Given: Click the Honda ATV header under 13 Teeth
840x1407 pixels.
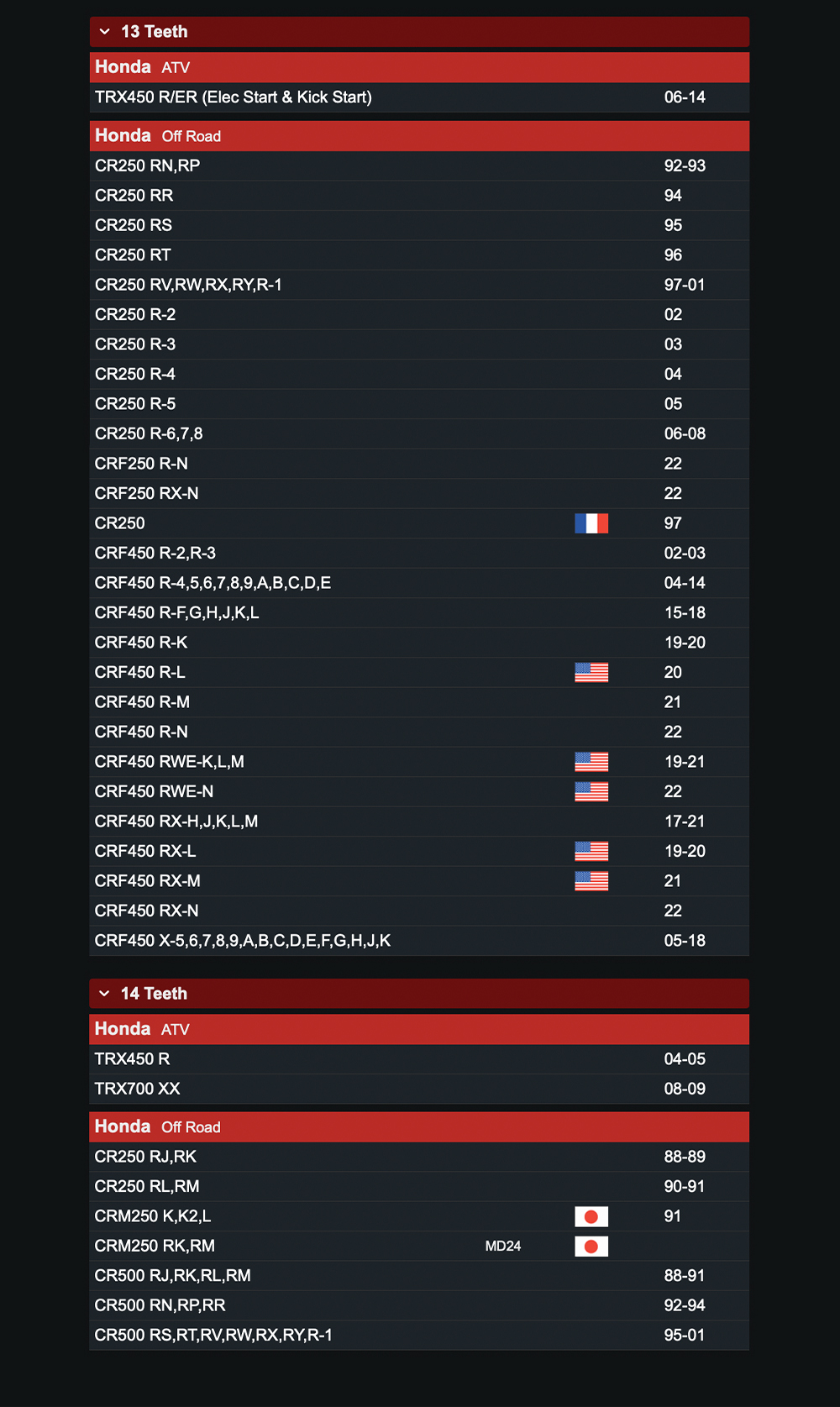Looking at the screenshot, I should [419, 67].
